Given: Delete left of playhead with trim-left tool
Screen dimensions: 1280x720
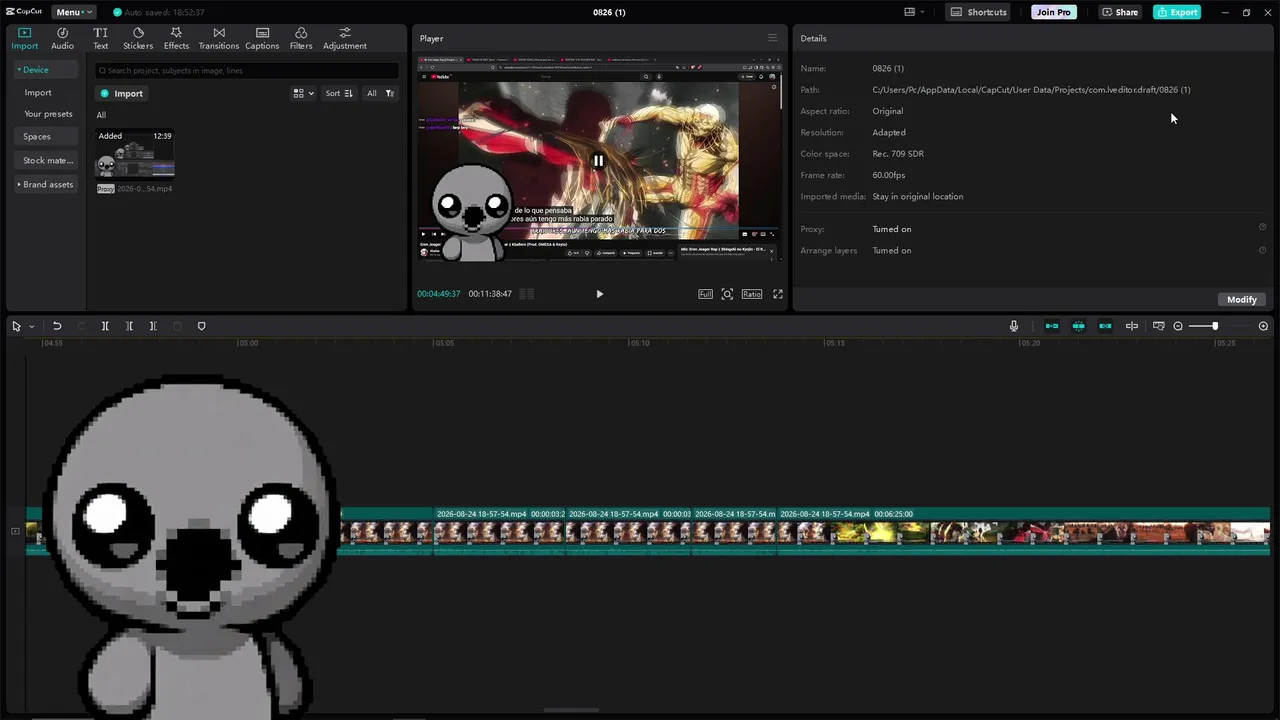Looking at the screenshot, I should coord(129,326).
